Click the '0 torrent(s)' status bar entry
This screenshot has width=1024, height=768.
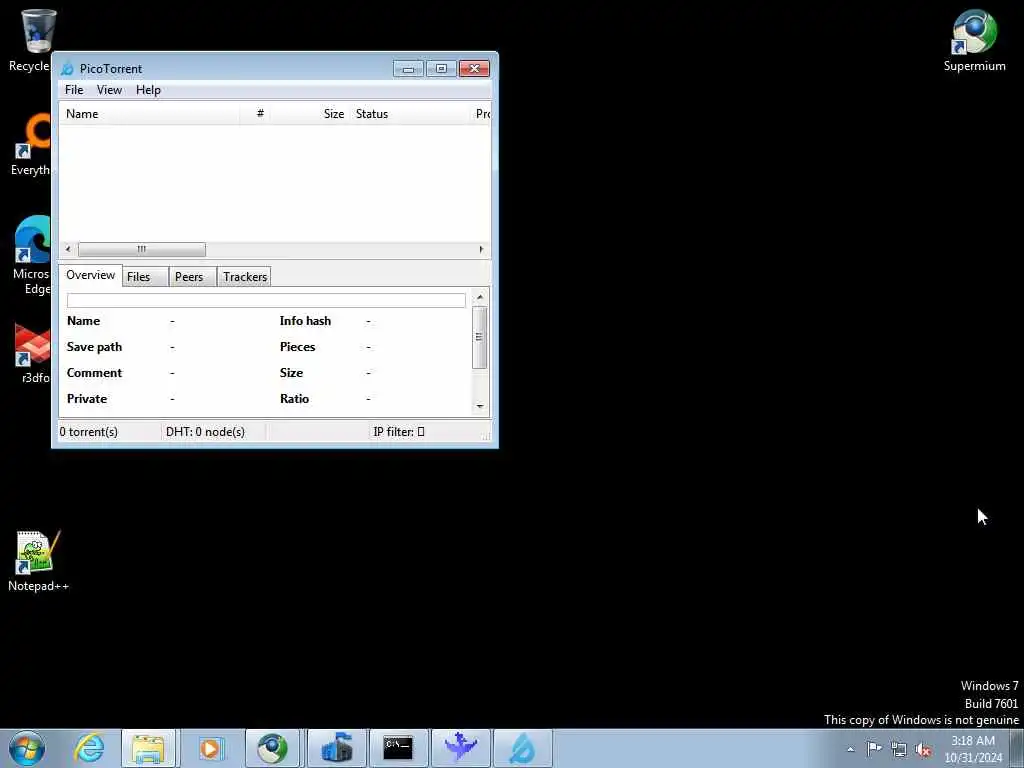89,432
